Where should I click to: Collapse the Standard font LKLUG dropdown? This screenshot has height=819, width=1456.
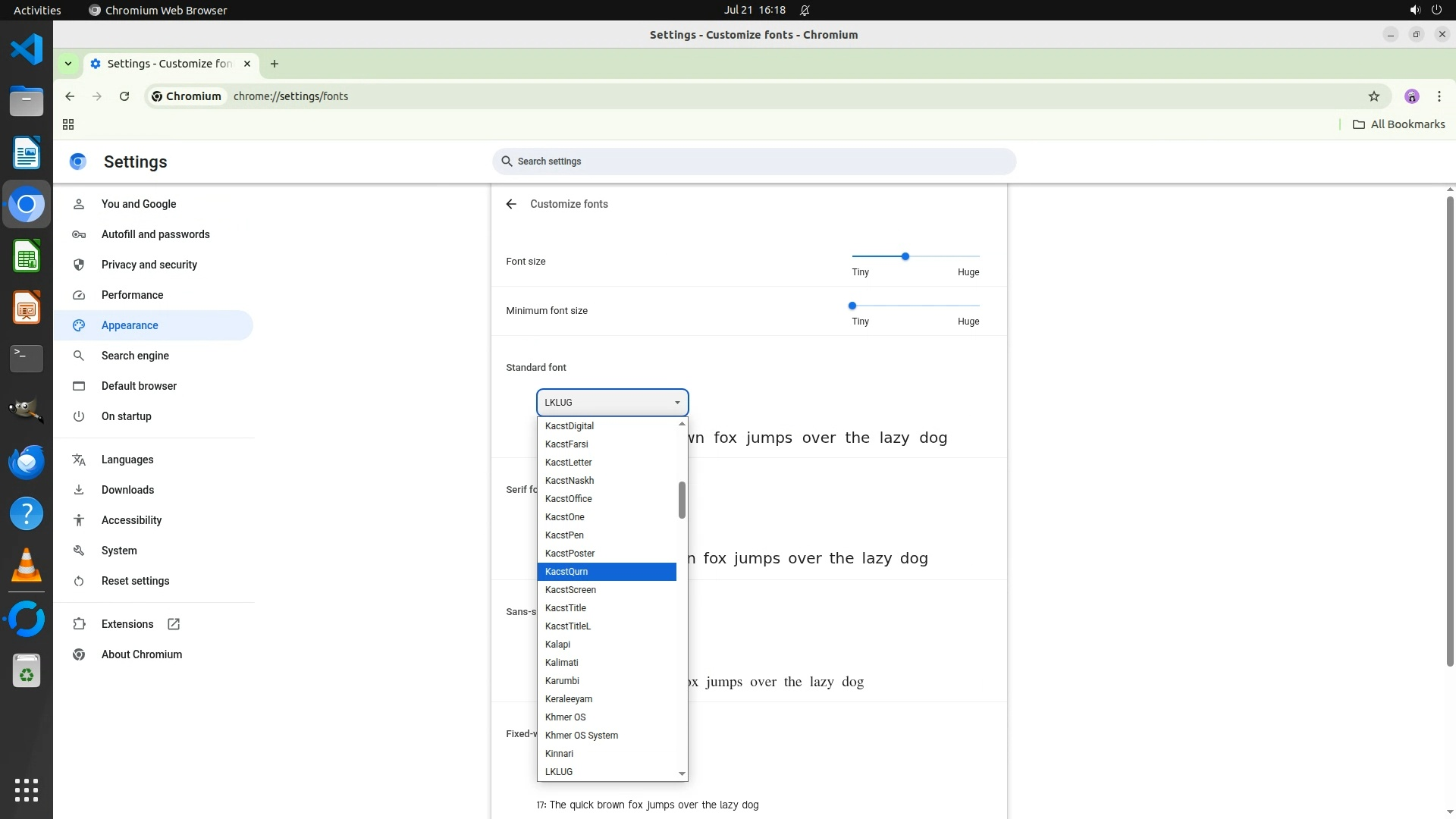point(612,403)
